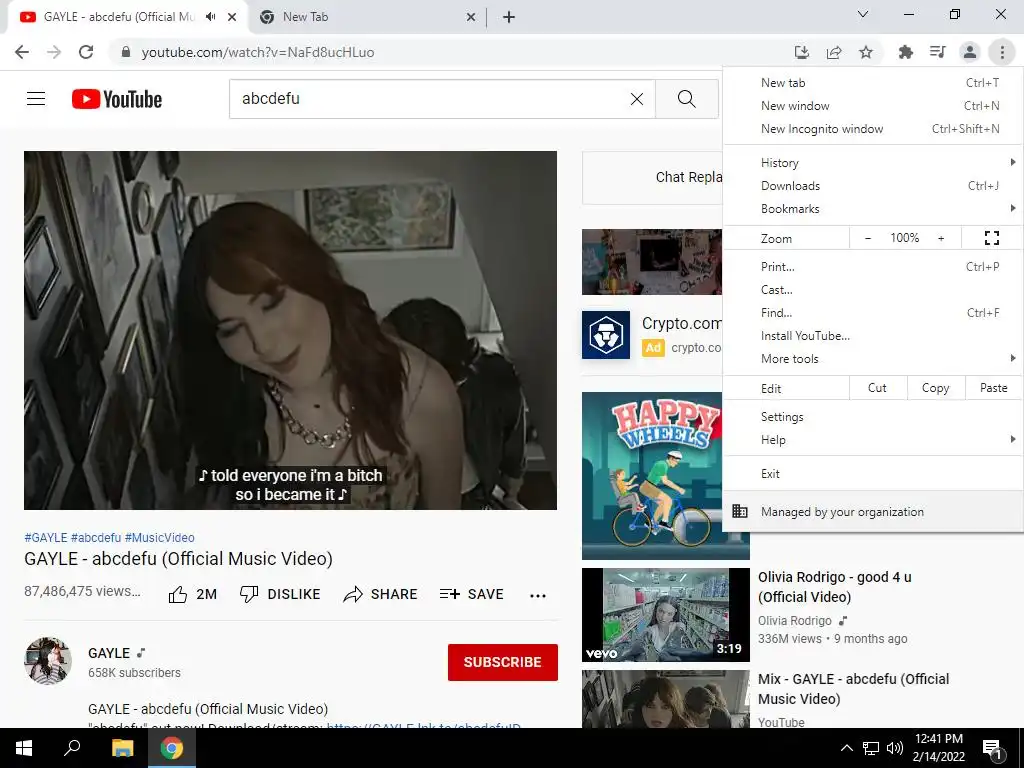Viewport: 1024px width, 768px height.
Task: Go back to the previous page
Action: pos(22,52)
